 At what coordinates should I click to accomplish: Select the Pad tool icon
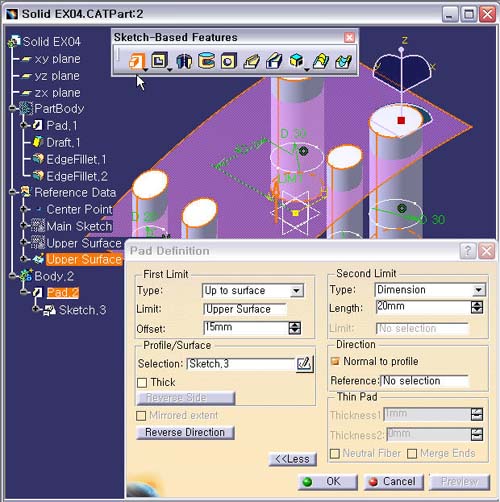[x=136, y=61]
